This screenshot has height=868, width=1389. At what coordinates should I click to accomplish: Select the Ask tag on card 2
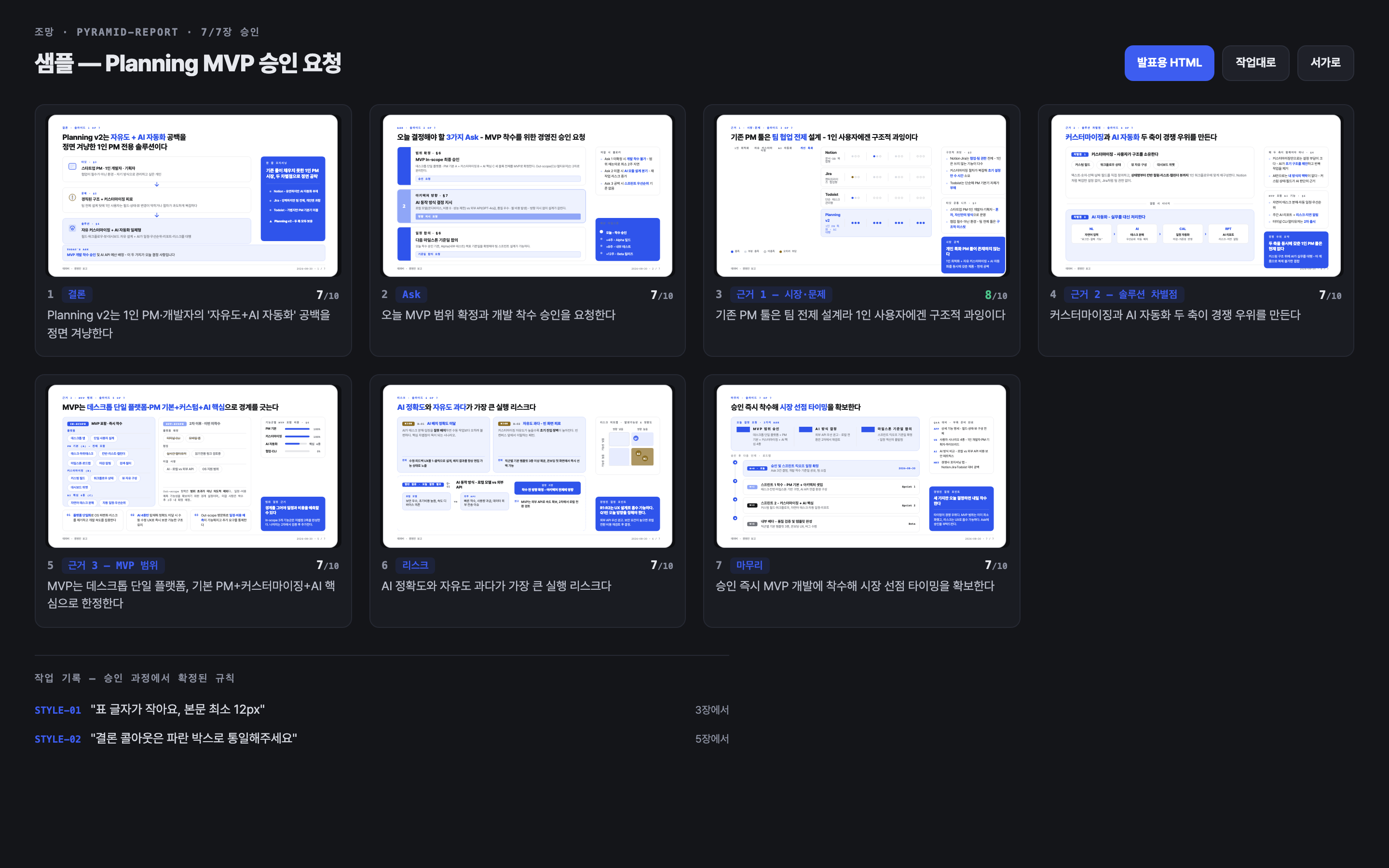pyautogui.click(x=411, y=295)
